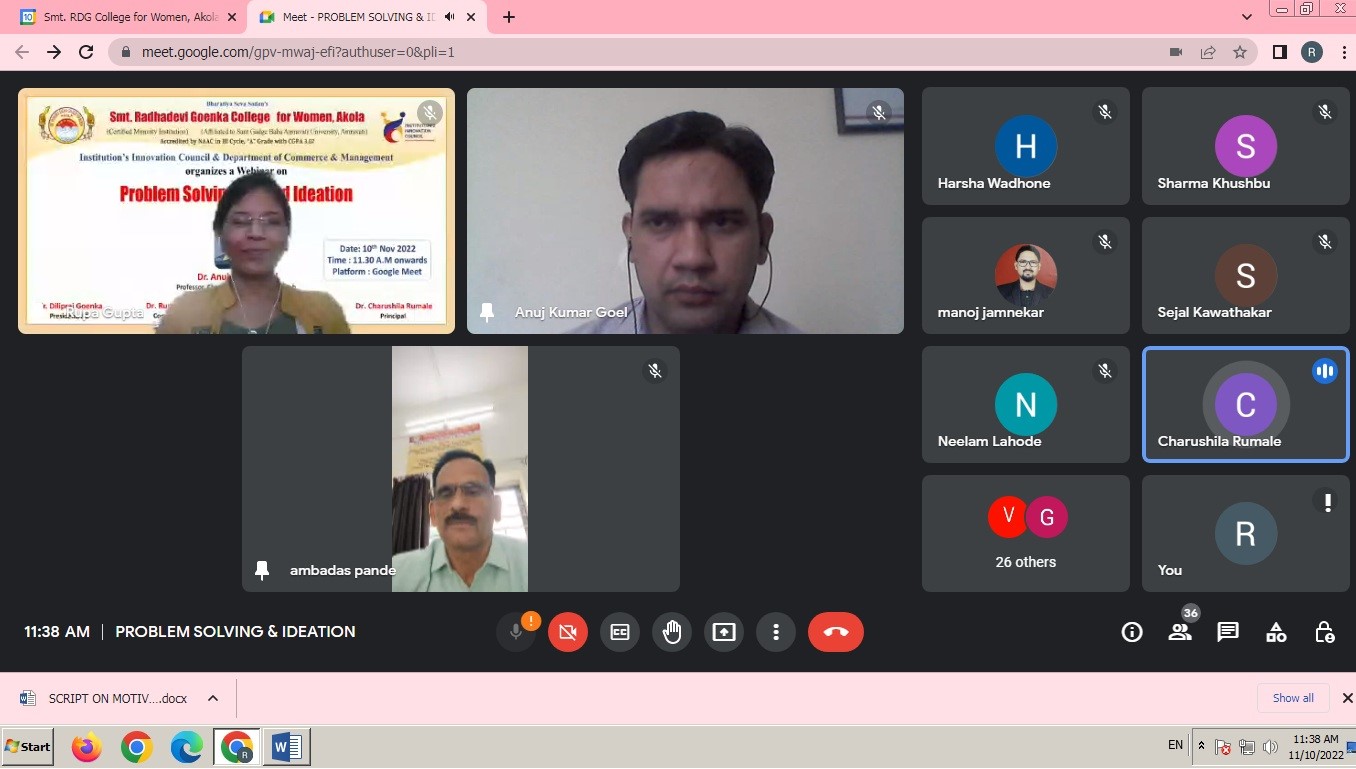The image size is (1356, 769).
Task: Raise your hand in the meeting
Action: click(672, 632)
